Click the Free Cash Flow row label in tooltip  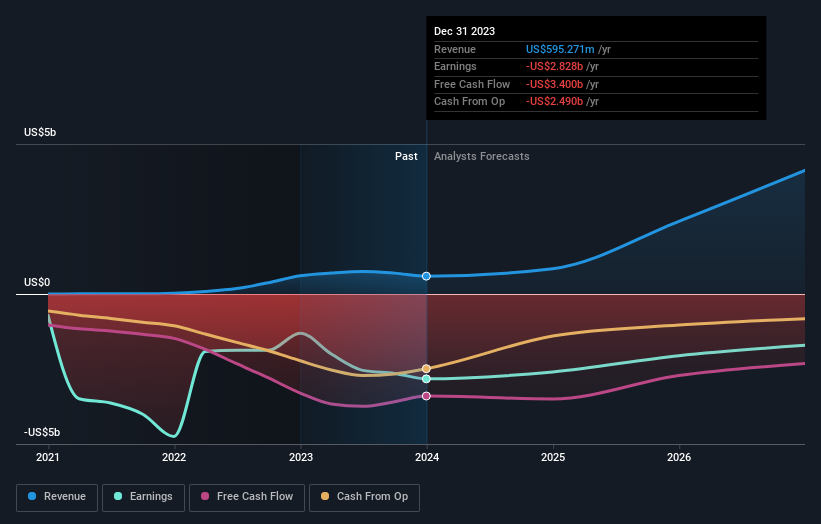[x=472, y=84]
